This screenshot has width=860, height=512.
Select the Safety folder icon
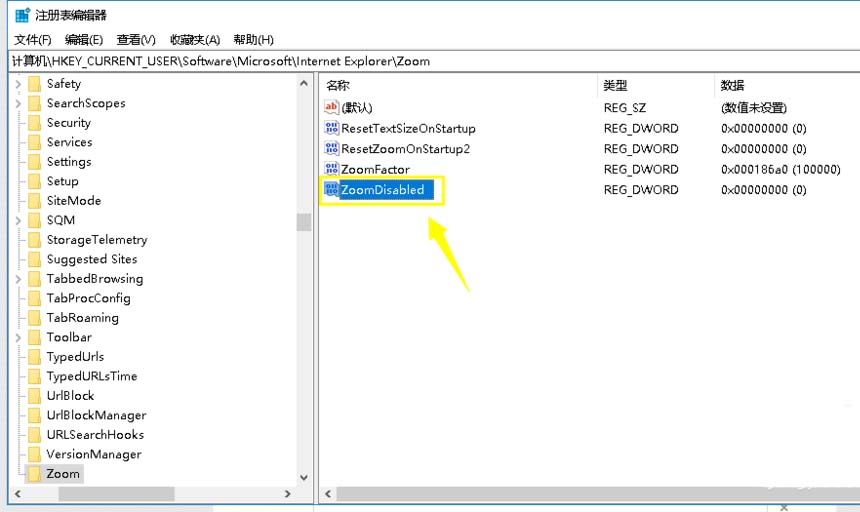point(35,84)
